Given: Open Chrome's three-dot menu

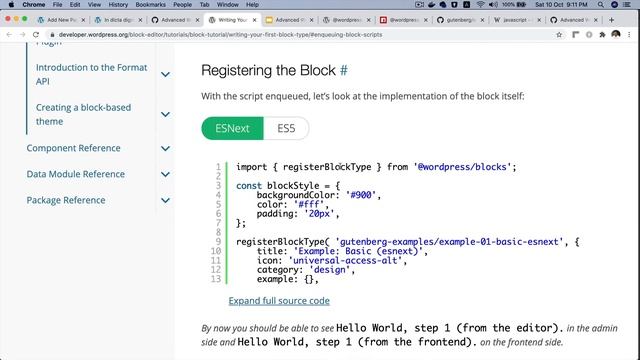Looking at the screenshot, I should point(629,35).
